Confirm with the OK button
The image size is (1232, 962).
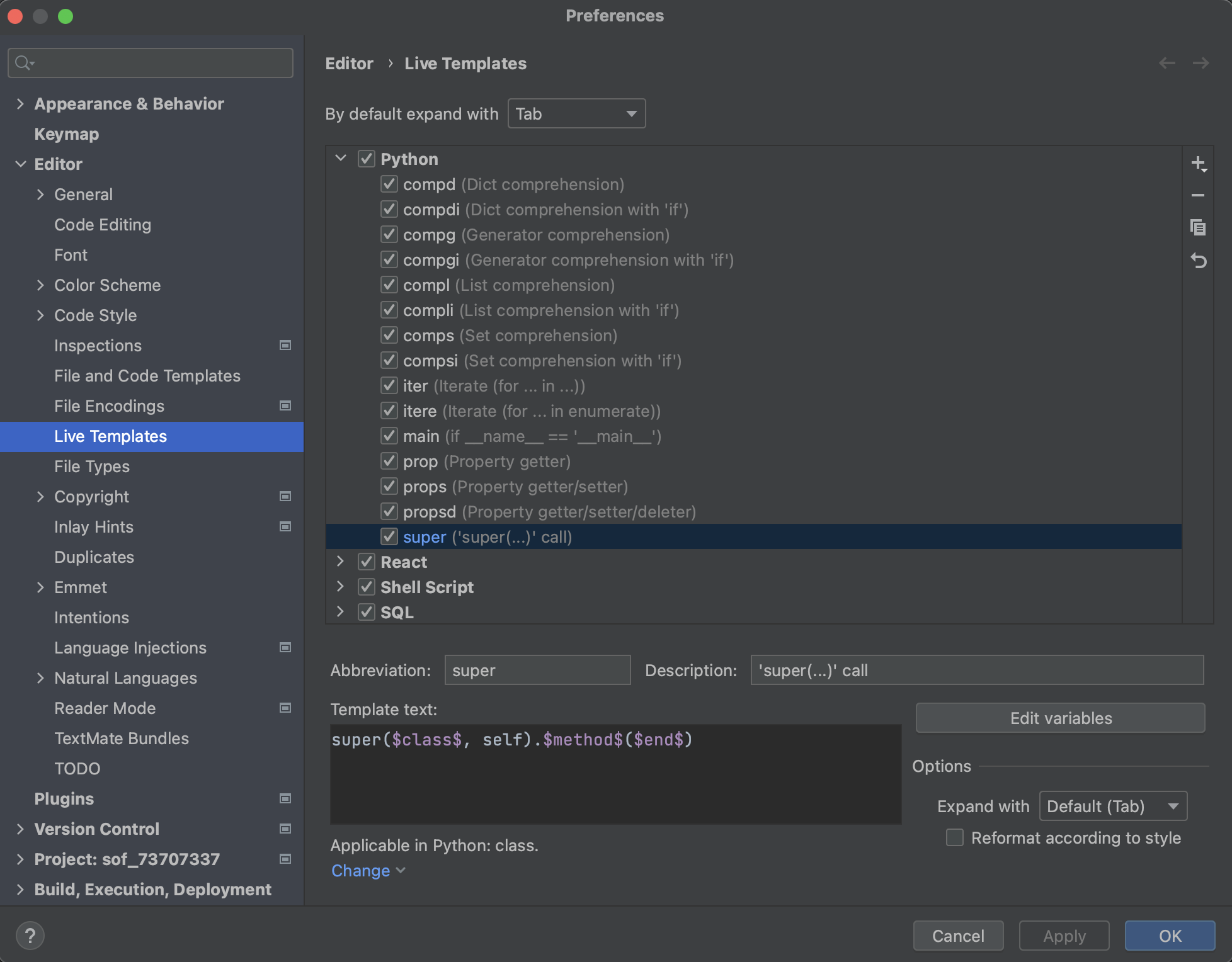(1170, 936)
